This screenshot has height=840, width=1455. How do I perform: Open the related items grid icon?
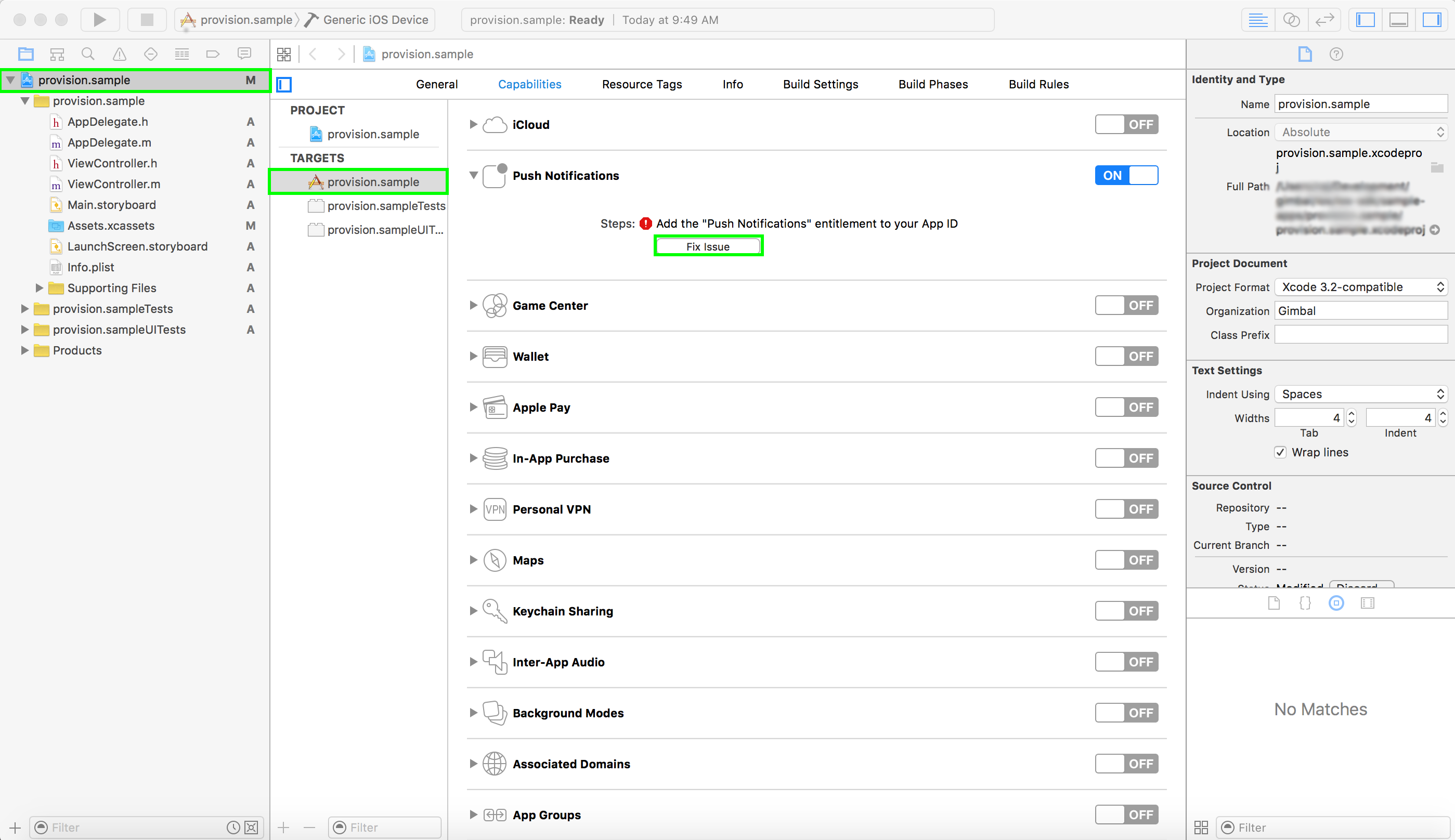click(x=284, y=54)
